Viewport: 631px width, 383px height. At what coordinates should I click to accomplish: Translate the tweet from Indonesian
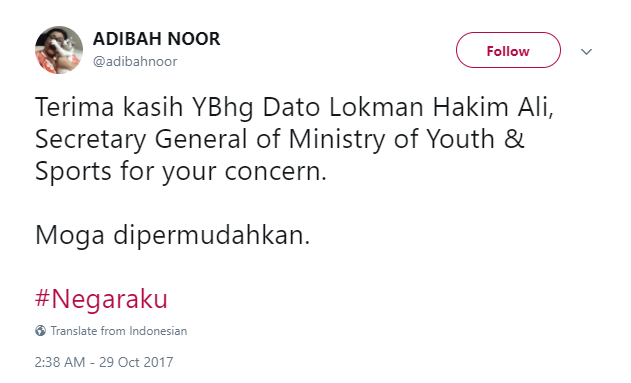(x=111, y=331)
